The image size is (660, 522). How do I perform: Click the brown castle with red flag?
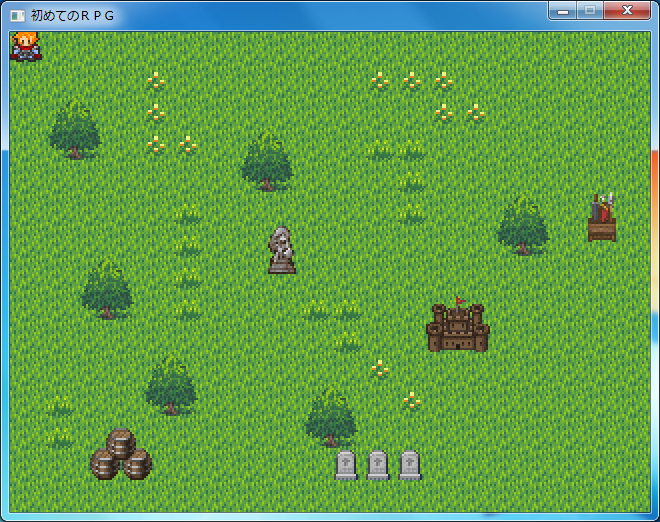click(x=457, y=326)
